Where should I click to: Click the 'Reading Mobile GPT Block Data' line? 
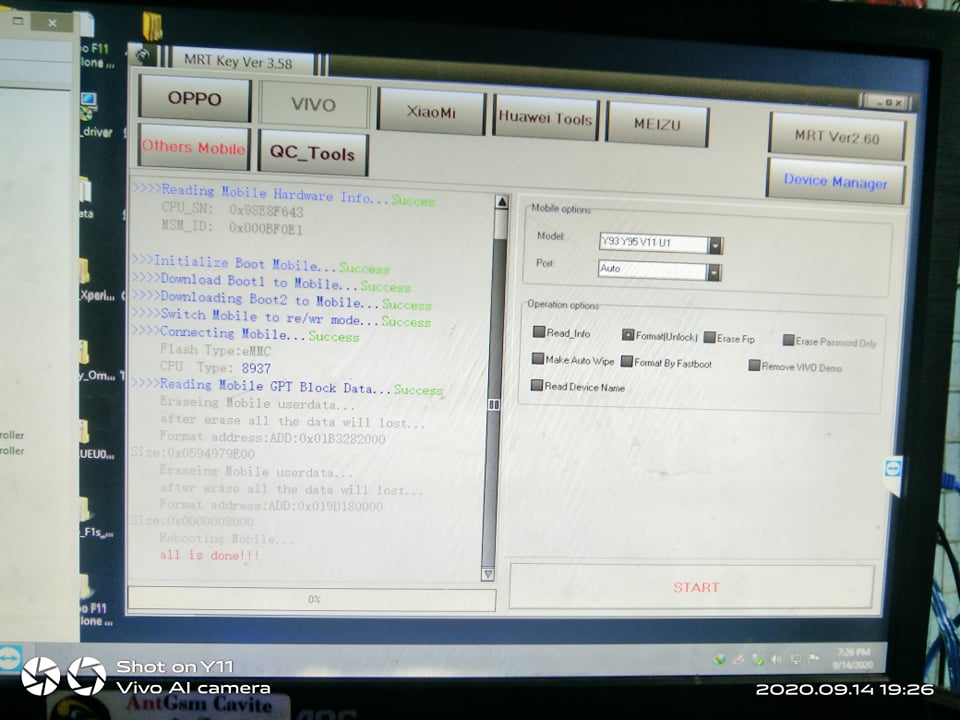coord(287,387)
